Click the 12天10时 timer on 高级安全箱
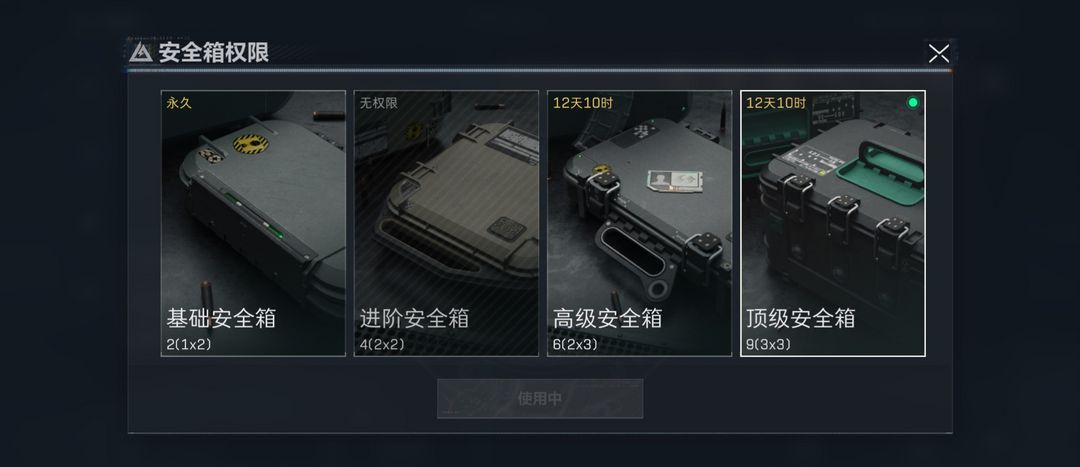 pyautogui.click(x=582, y=103)
